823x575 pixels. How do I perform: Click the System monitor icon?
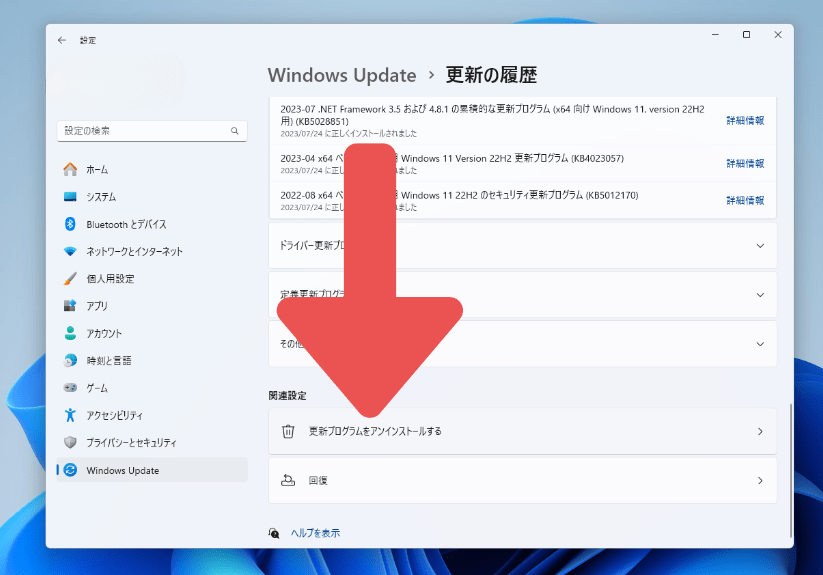pos(70,197)
